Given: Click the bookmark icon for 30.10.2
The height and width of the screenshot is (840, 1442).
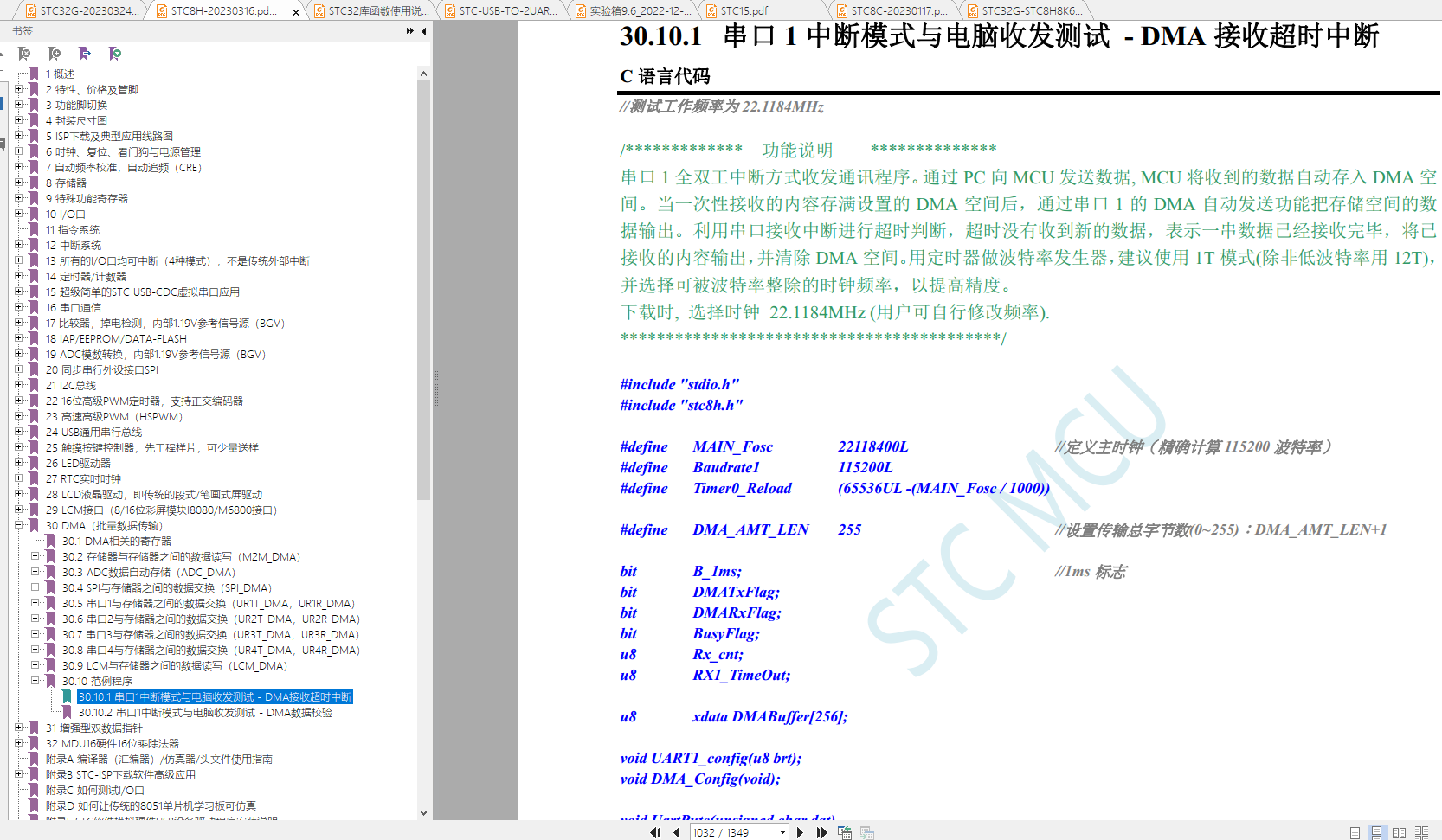Looking at the screenshot, I should coord(67,712).
